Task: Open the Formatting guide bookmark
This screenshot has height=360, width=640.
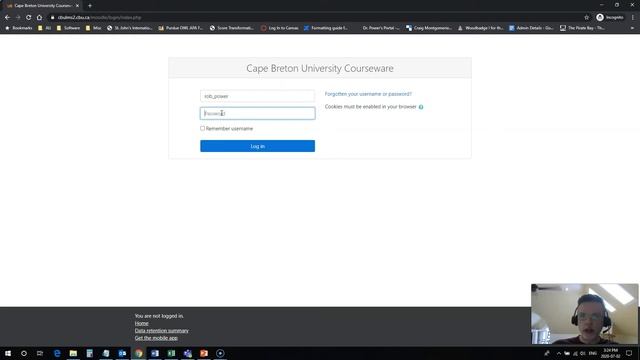Action: click(x=326, y=28)
